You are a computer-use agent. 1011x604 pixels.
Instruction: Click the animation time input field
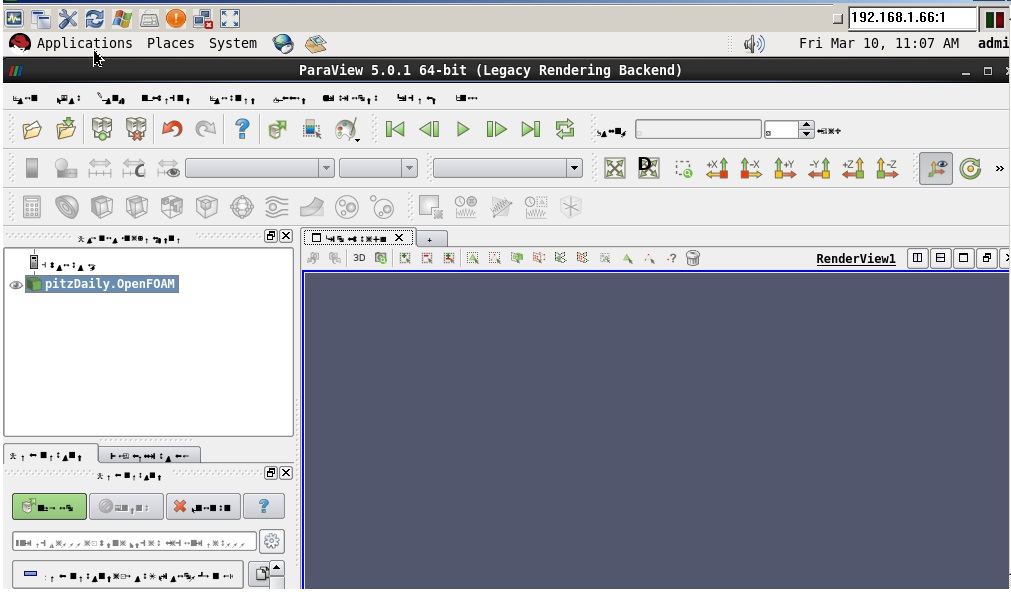698,130
